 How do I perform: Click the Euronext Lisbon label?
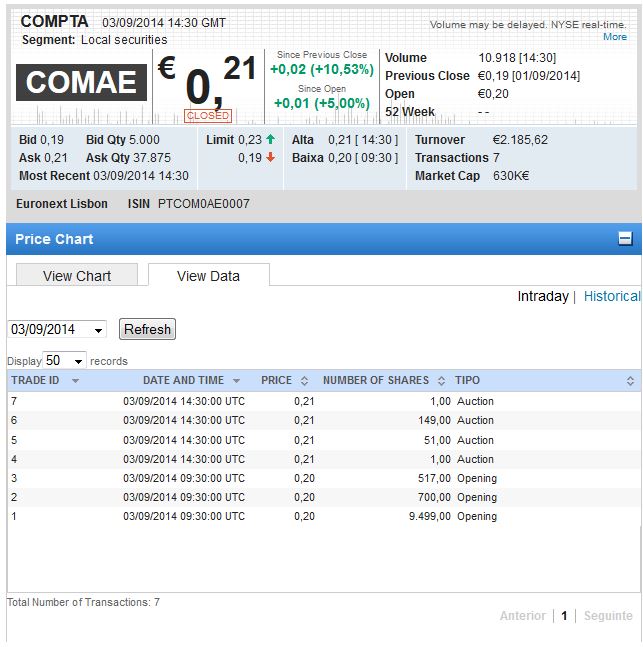[x=62, y=204]
